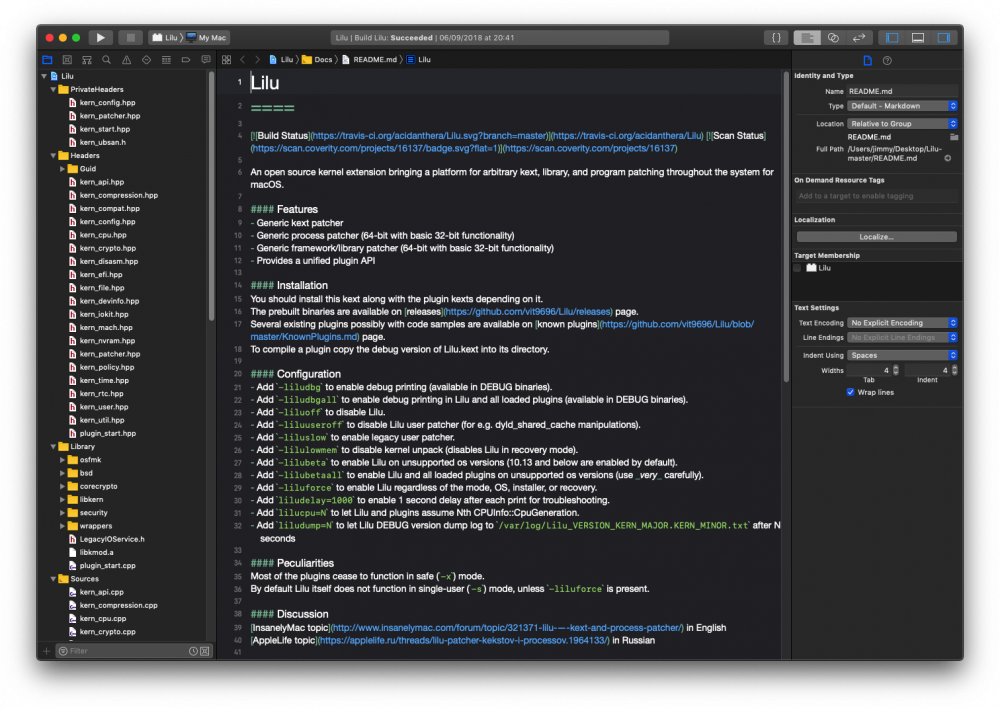Choose file location folder icon
This screenshot has width=1000, height=709.
(x=954, y=137)
